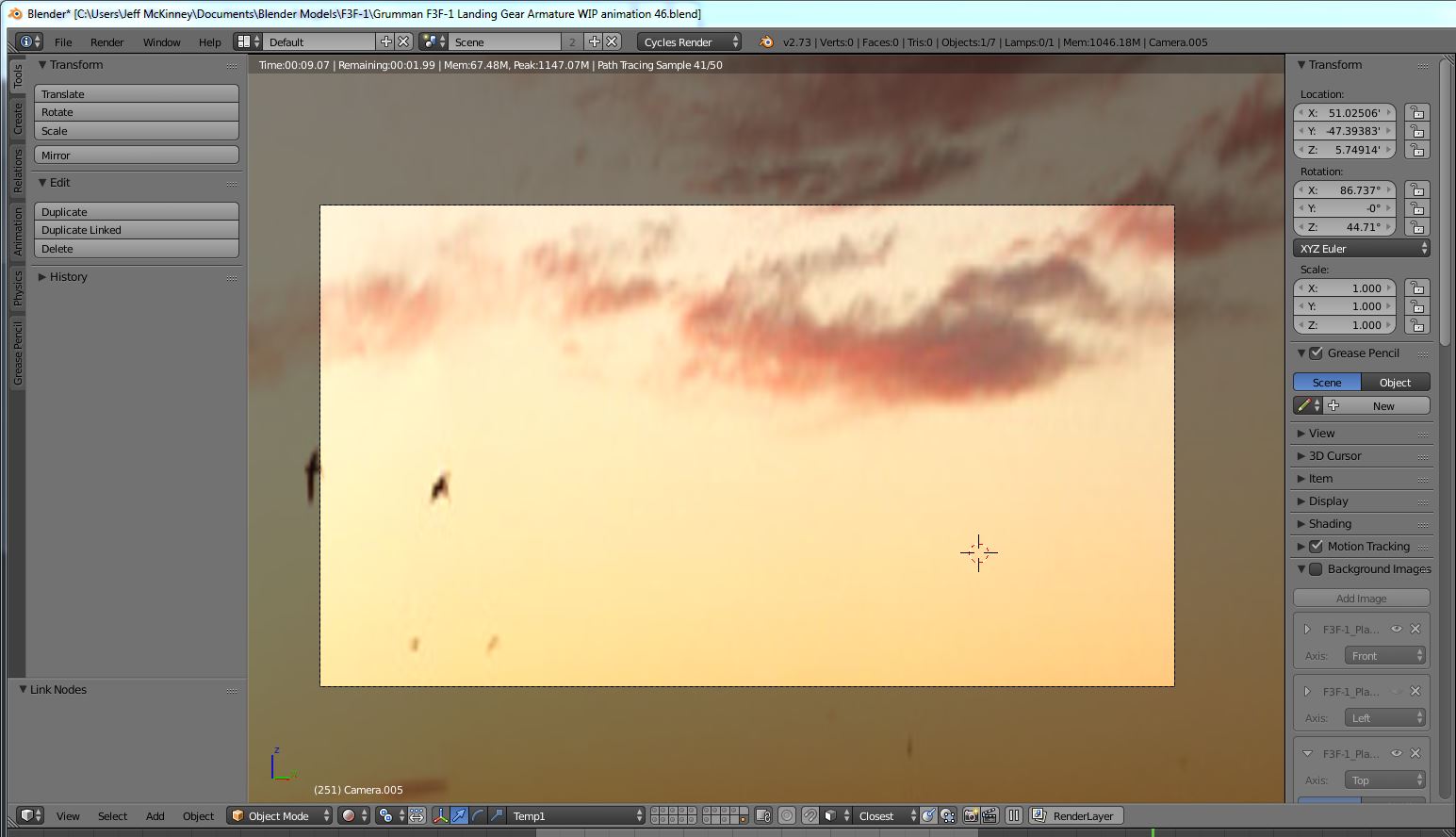This screenshot has width=1456, height=837.
Task: Open the File menu
Action: coord(63,42)
